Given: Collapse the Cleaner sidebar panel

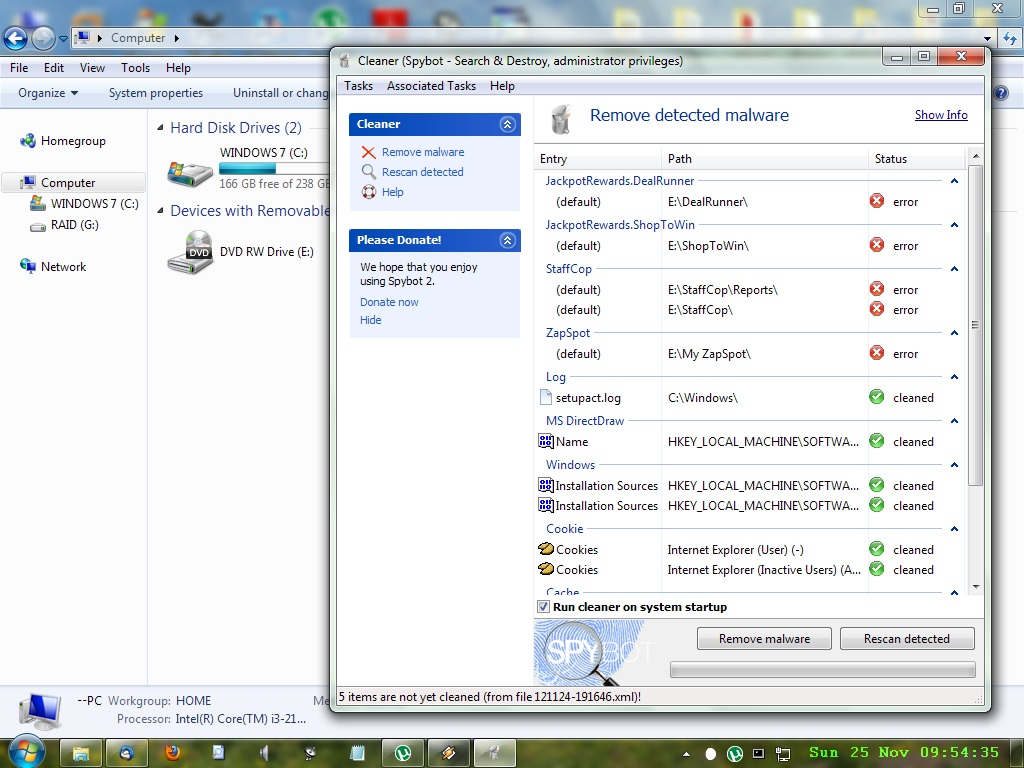Looking at the screenshot, I should [507, 124].
